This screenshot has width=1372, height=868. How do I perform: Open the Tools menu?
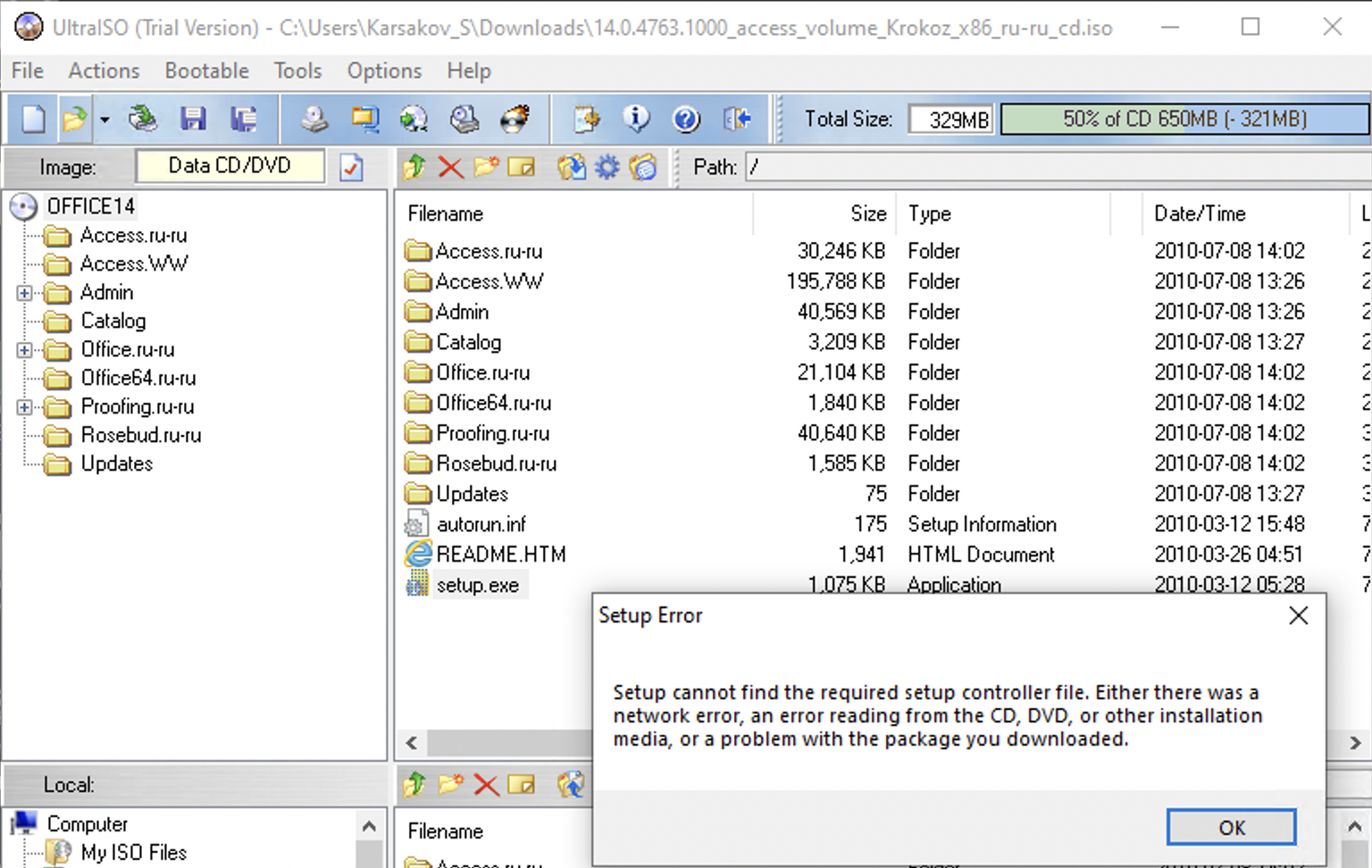coord(297,71)
